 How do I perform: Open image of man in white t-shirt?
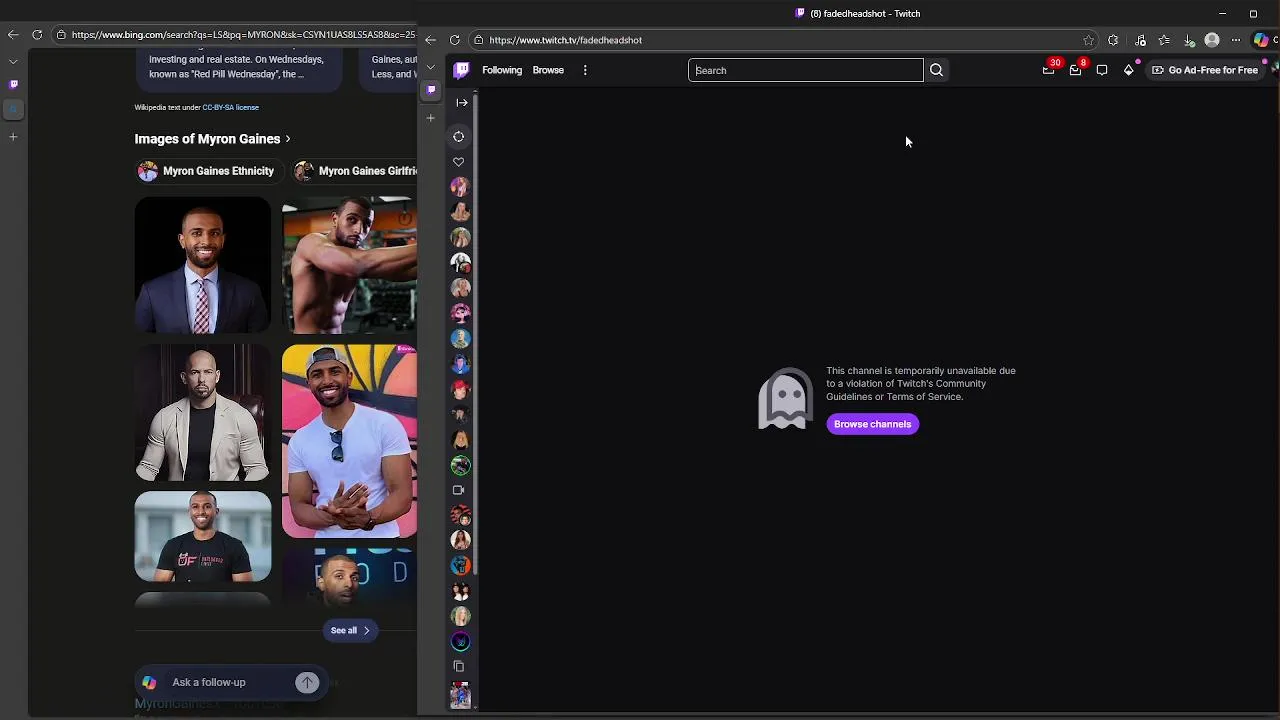pos(349,441)
